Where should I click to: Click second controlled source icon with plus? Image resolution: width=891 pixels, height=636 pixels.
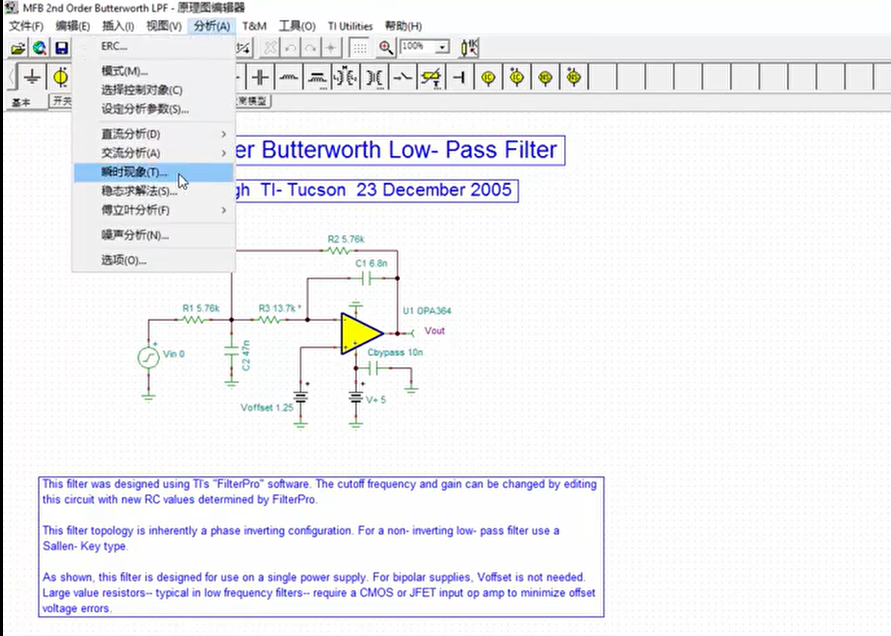tap(517, 77)
